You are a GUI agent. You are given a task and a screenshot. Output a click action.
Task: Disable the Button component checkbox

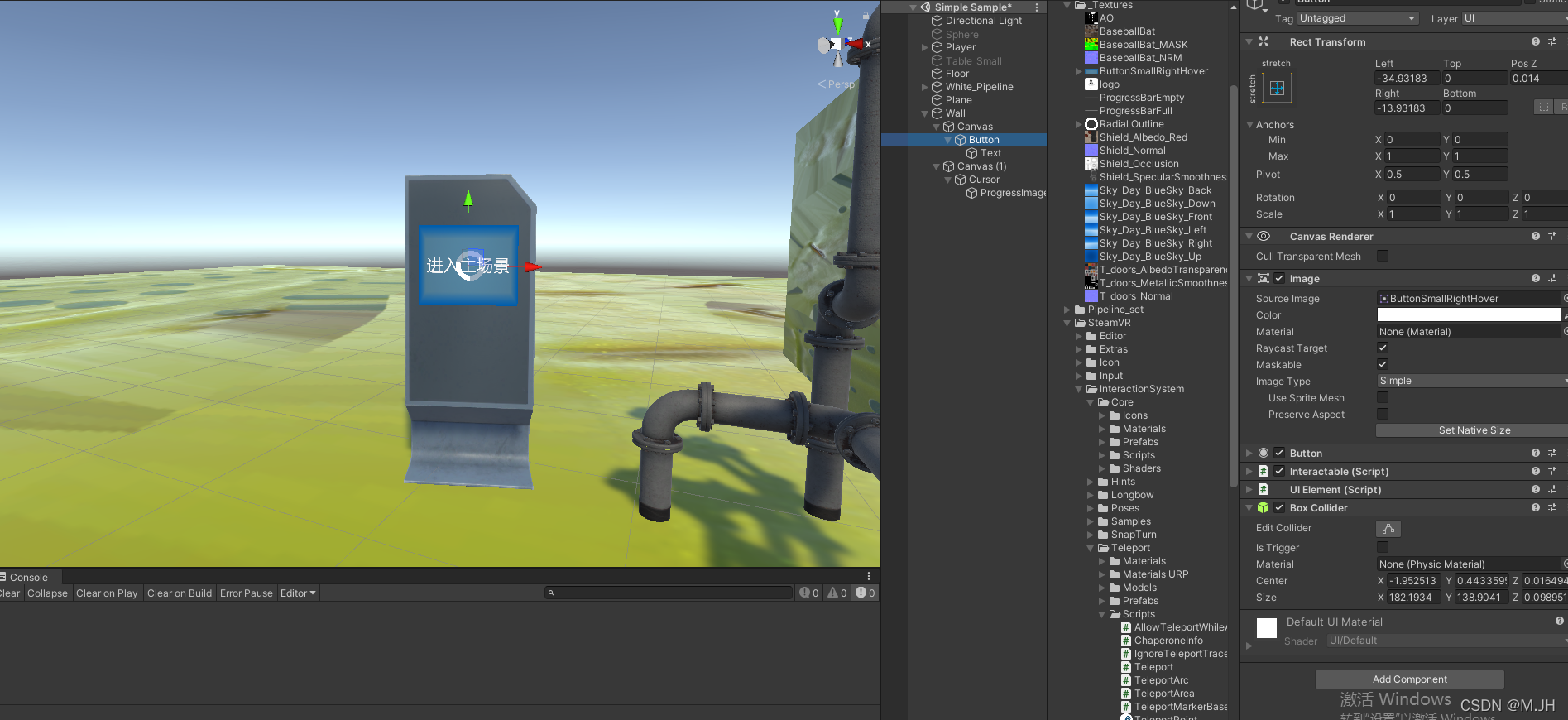(x=1279, y=453)
